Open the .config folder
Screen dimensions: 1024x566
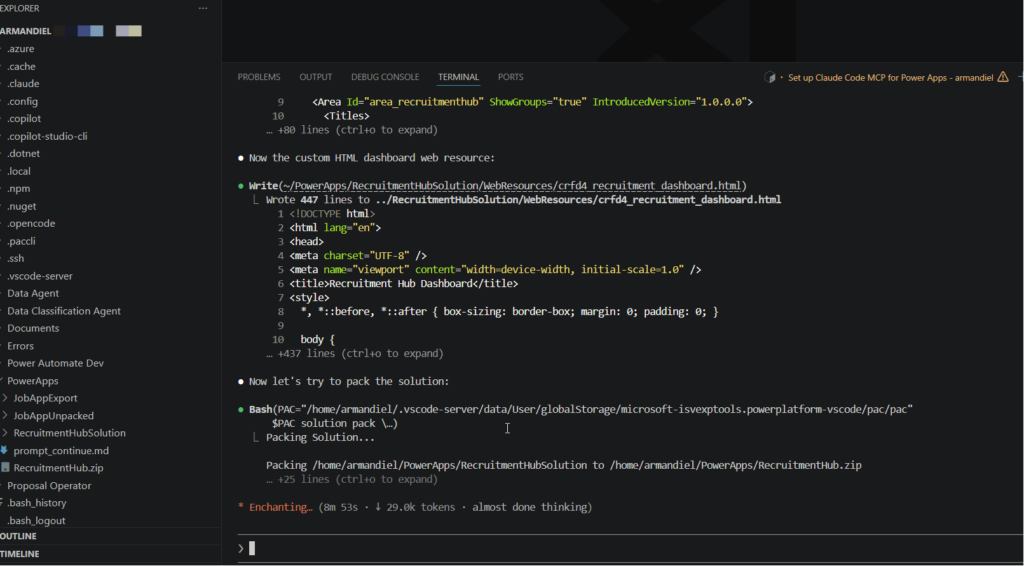tap(22, 101)
